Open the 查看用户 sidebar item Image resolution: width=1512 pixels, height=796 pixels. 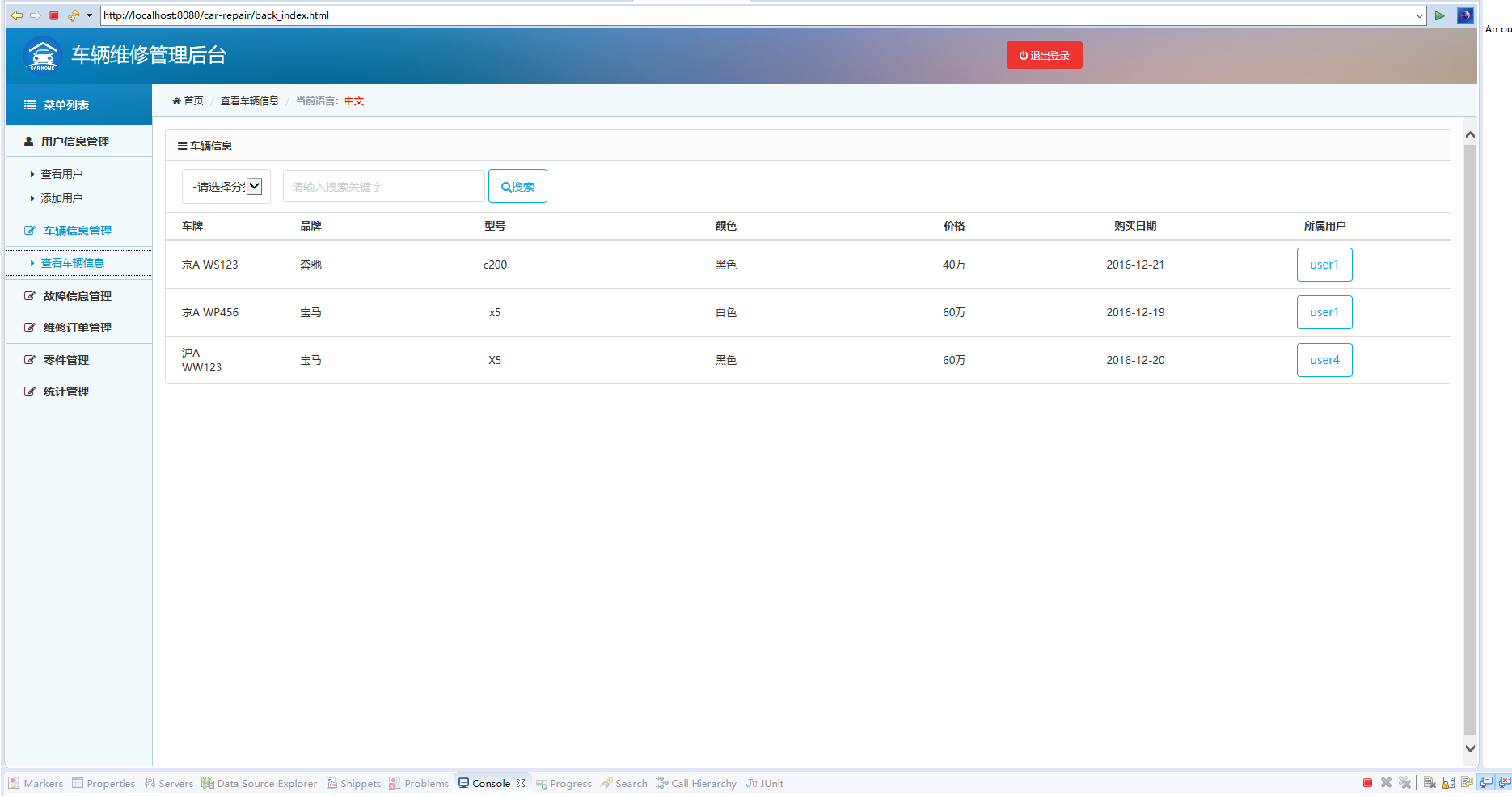[61, 174]
